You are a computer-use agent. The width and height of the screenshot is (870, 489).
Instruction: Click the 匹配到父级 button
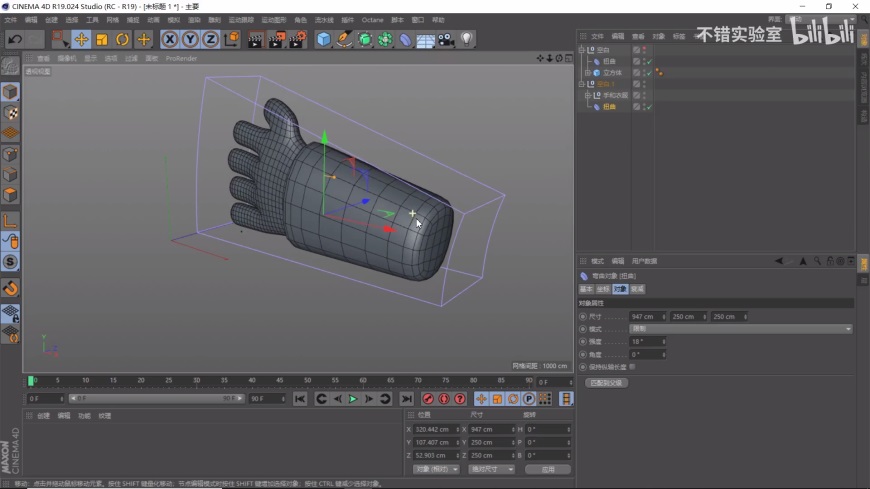pos(605,382)
